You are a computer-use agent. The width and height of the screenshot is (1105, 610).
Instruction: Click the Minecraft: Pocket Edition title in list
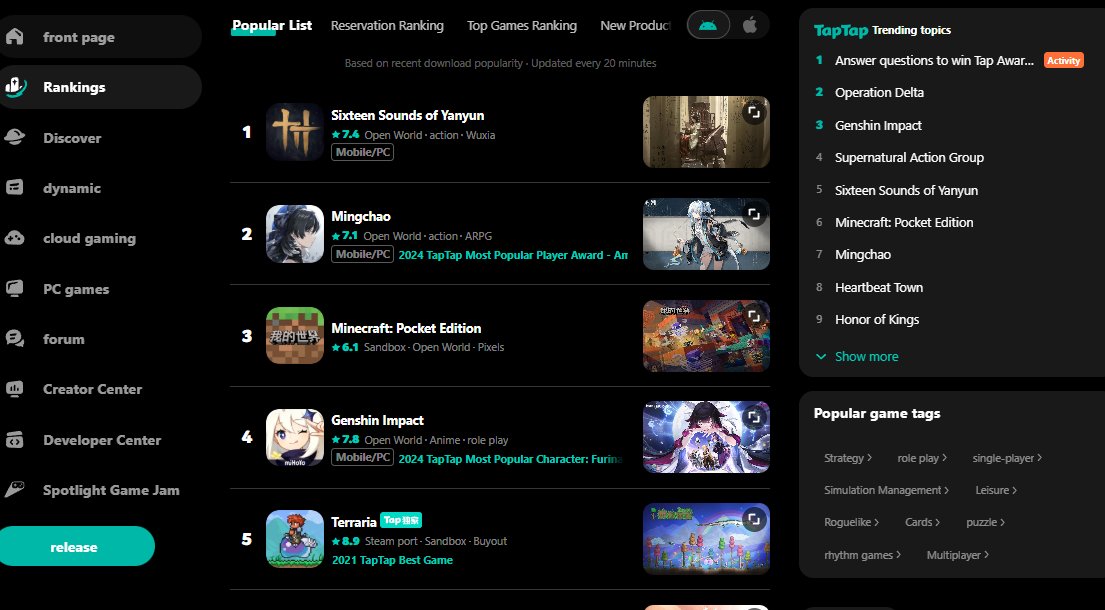tap(406, 328)
